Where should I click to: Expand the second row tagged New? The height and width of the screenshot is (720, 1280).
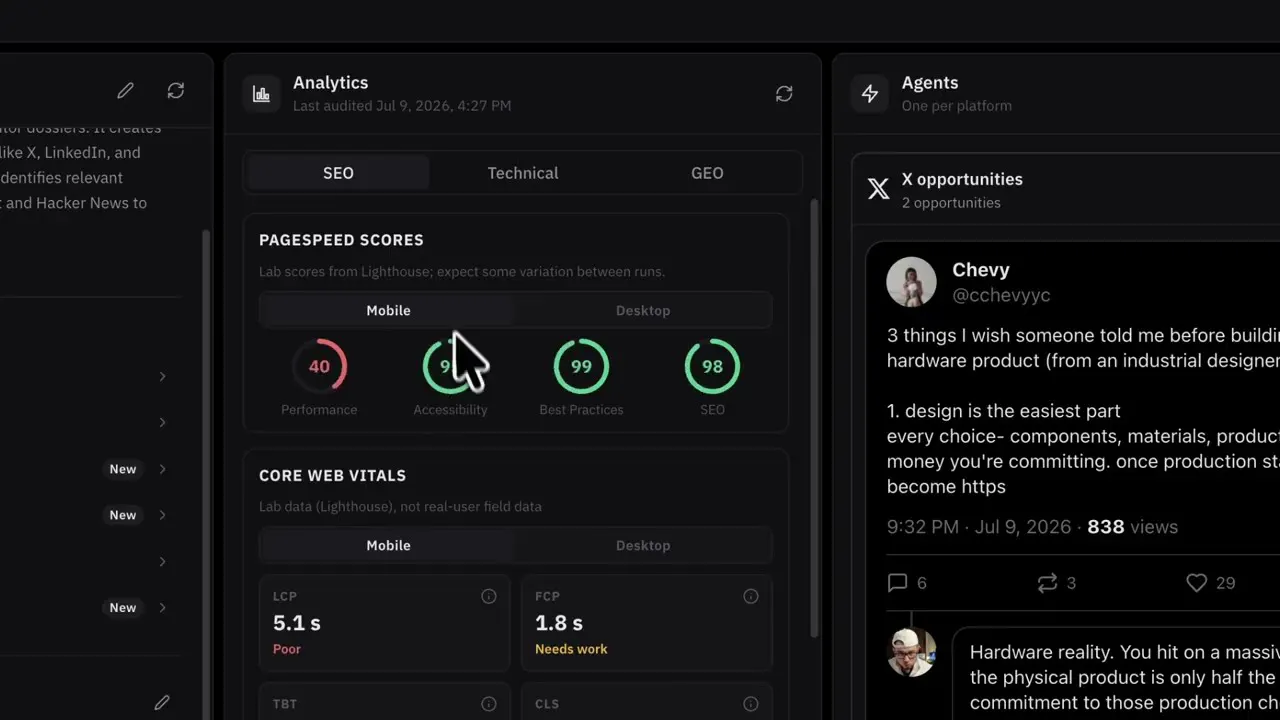point(162,515)
